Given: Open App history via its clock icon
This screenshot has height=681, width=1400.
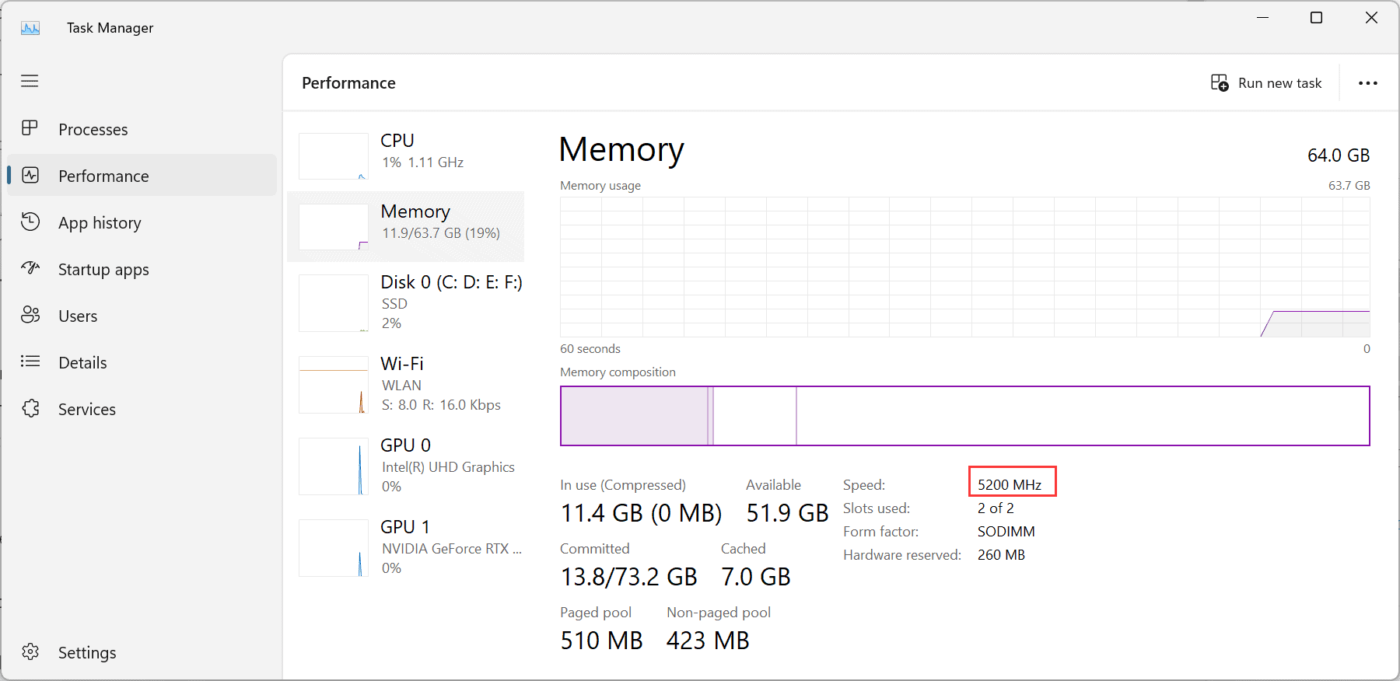Looking at the screenshot, I should point(30,222).
